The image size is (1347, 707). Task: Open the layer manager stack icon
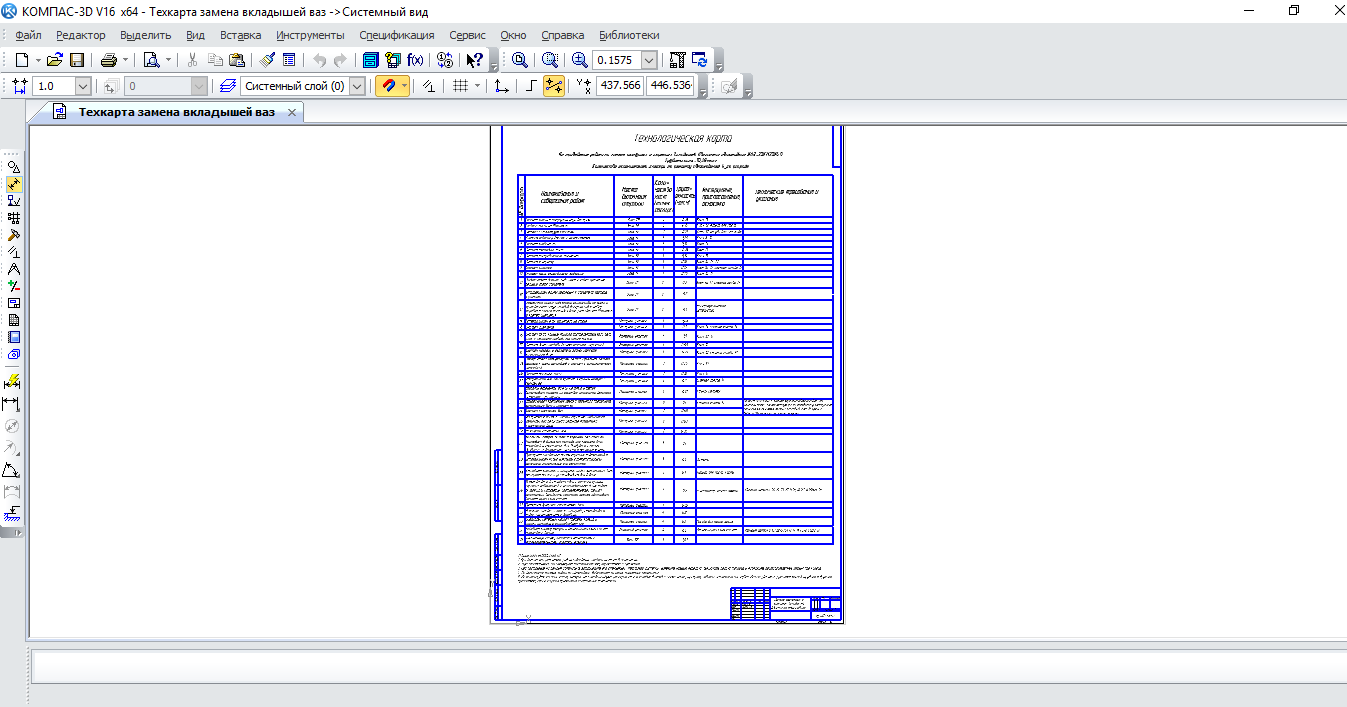(228, 86)
